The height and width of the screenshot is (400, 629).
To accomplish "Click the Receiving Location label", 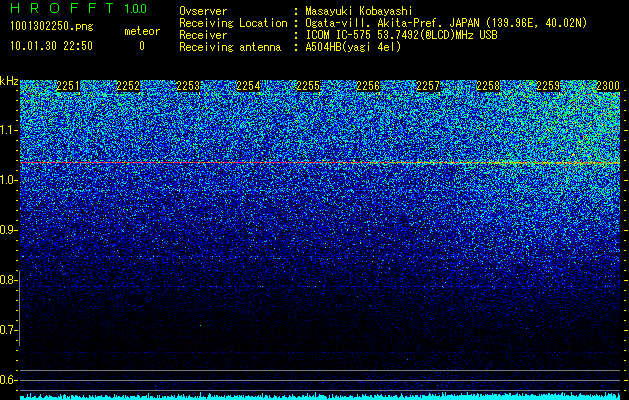I will (x=233, y=23).
